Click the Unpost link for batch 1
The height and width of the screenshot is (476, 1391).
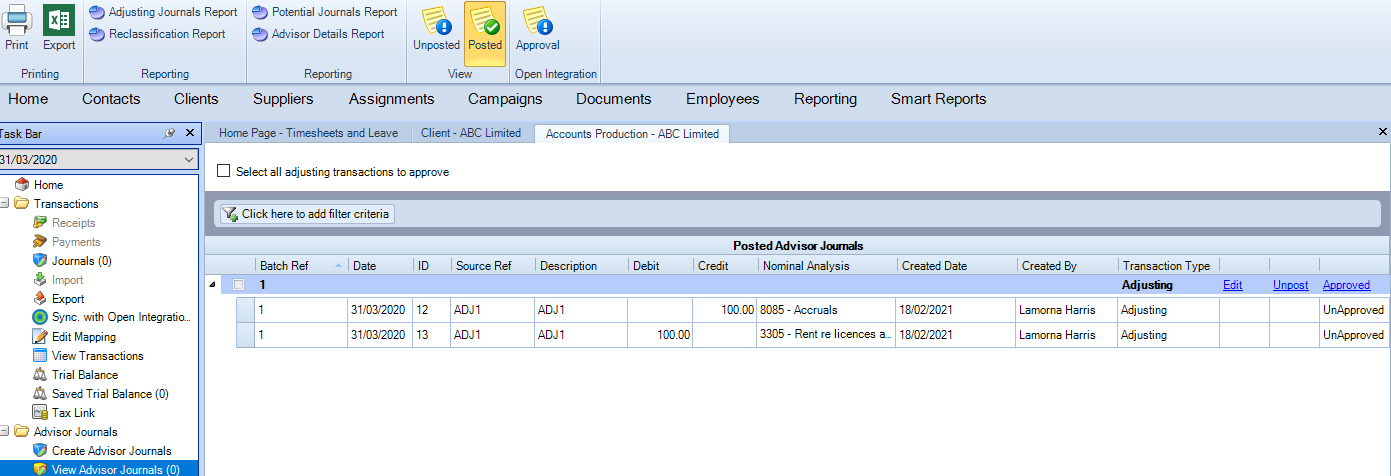[1290, 285]
